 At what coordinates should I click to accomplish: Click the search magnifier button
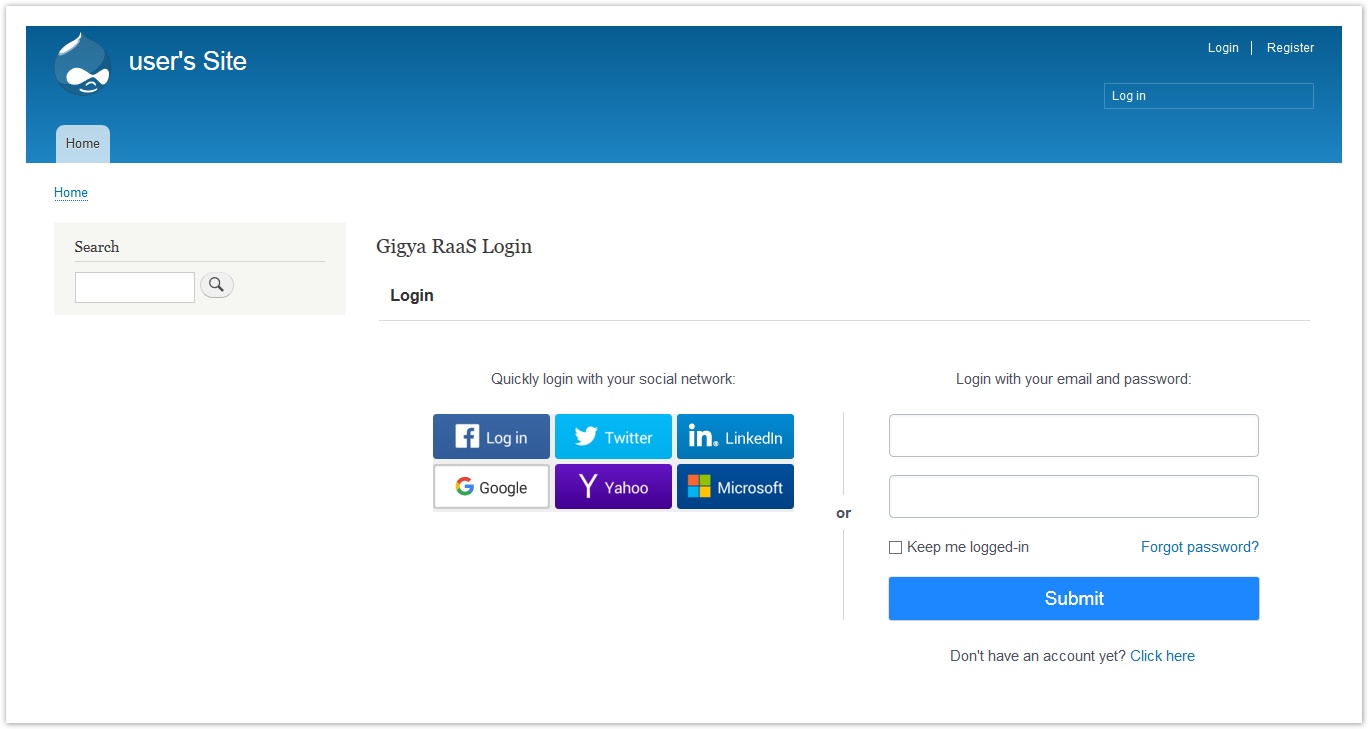pyautogui.click(x=217, y=285)
